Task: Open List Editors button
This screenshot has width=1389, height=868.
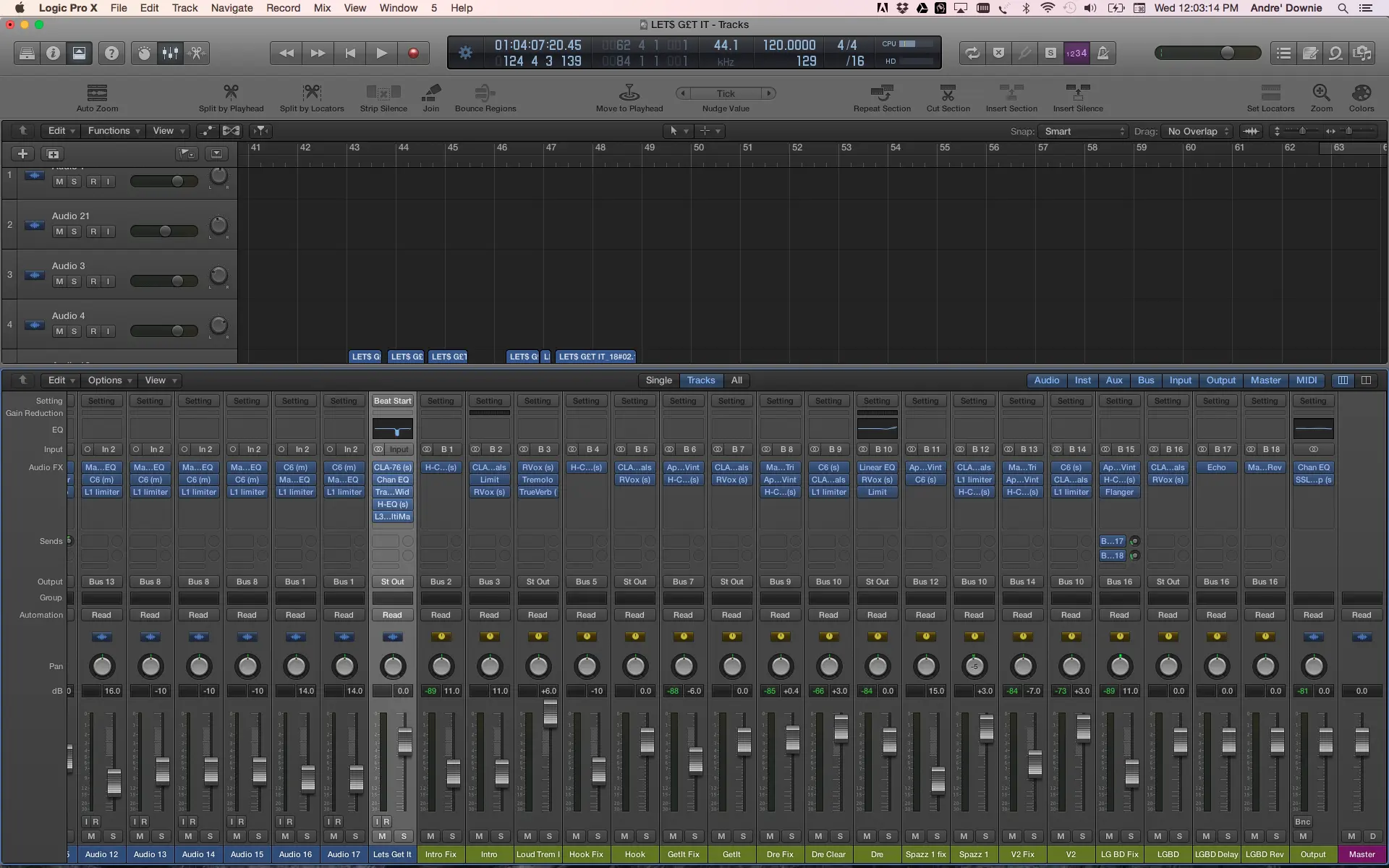Action: (x=1283, y=53)
